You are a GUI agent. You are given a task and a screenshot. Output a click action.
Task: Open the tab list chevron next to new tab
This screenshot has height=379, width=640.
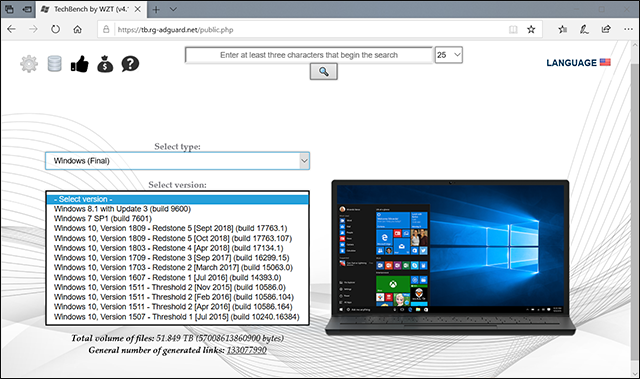pyautogui.click(x=173, y=9)
